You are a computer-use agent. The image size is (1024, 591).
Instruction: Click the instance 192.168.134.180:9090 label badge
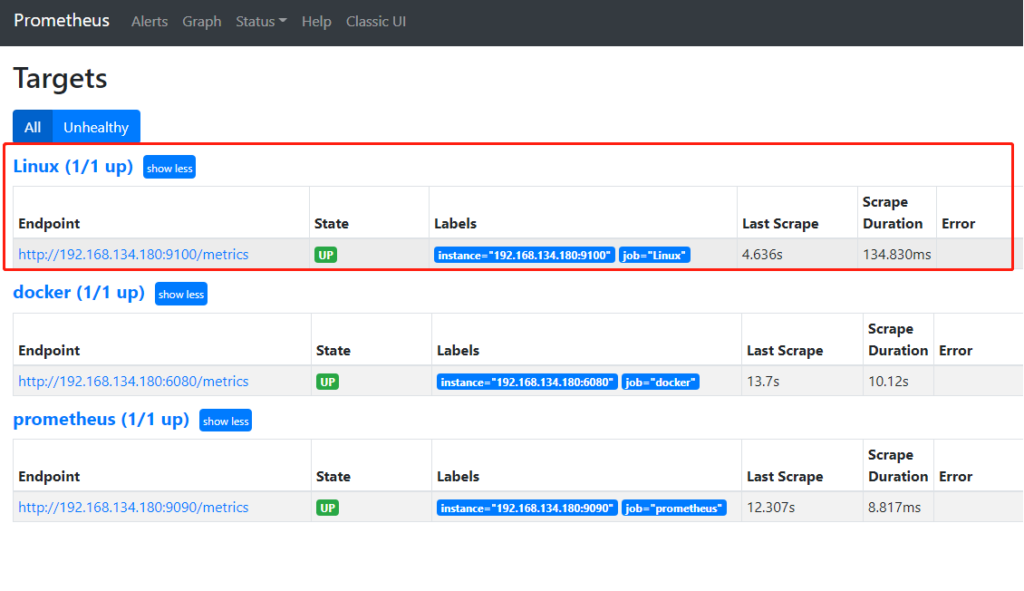[527, 507]
